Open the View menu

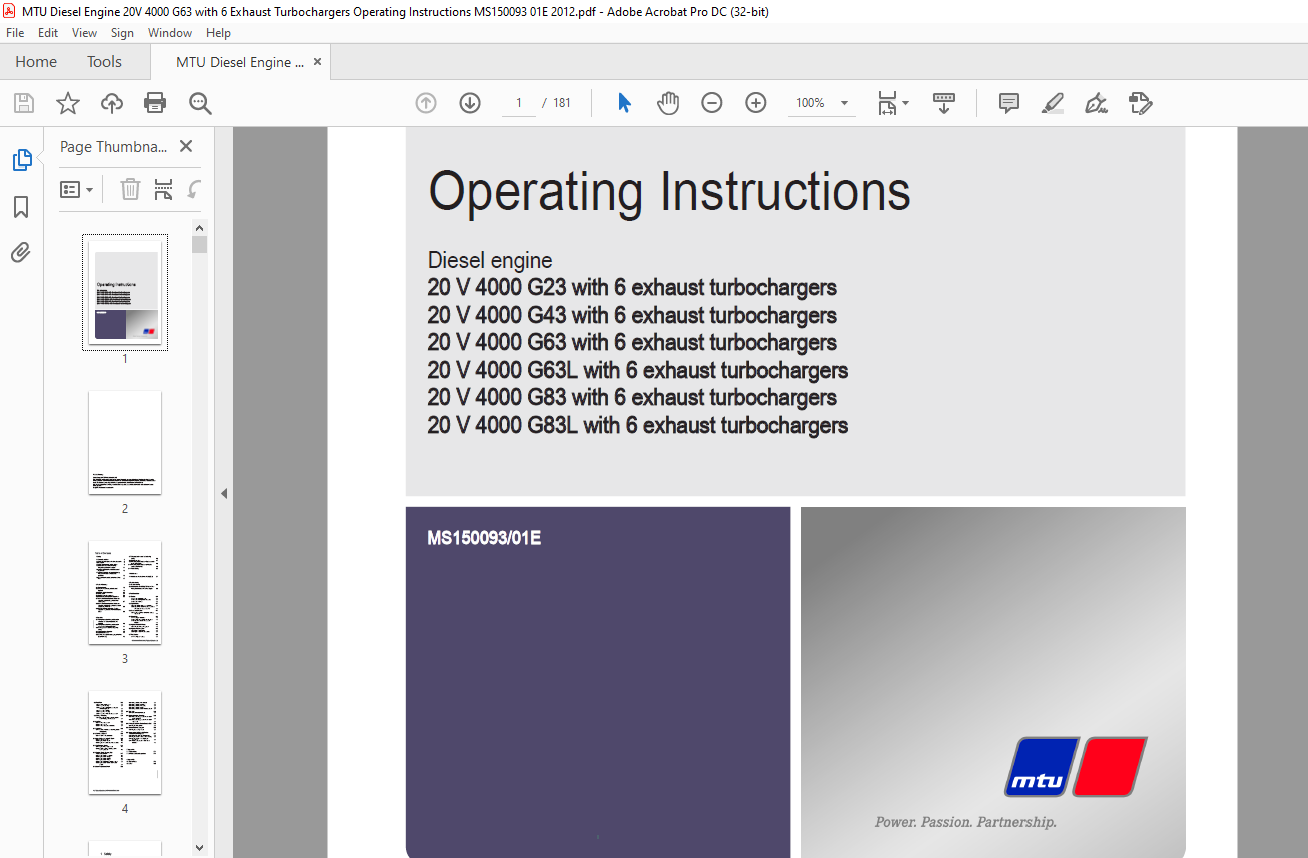[x=85, y=33]
